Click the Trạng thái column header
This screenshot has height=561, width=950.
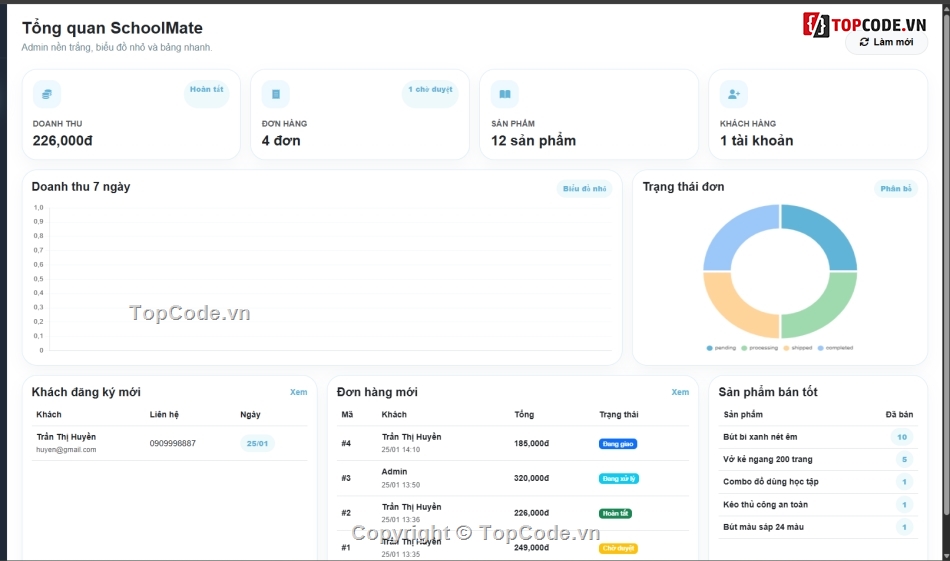pos(619,414)
